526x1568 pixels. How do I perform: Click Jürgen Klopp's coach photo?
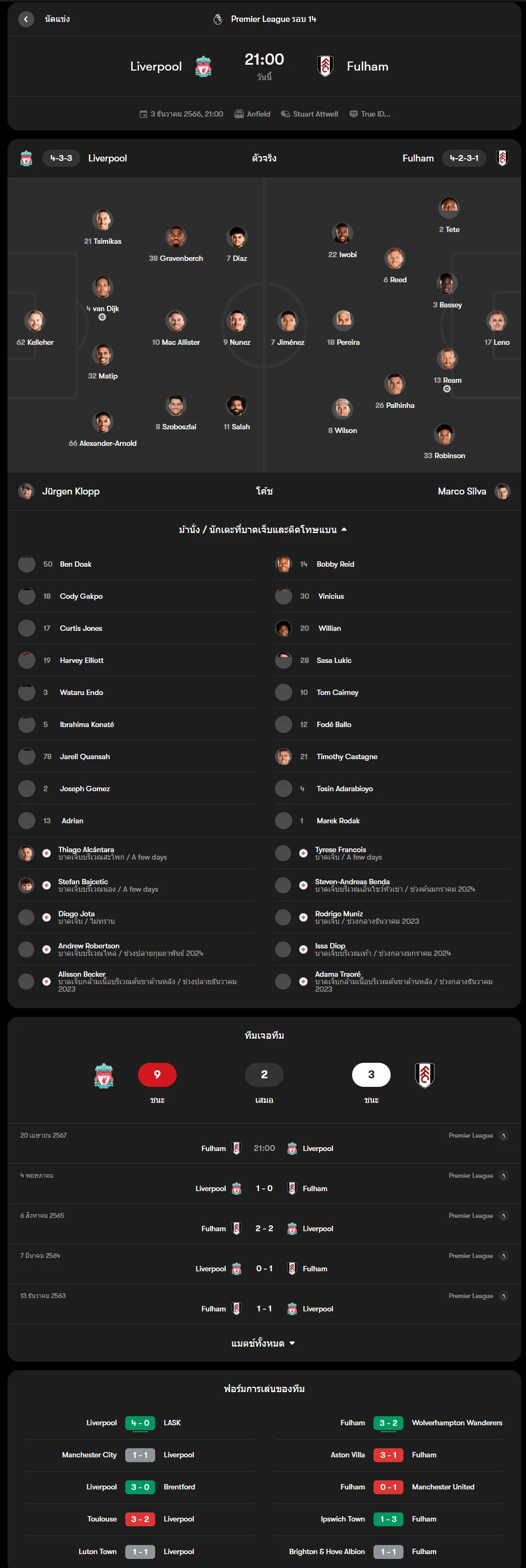pyautogui.click(x=26, y=491)
